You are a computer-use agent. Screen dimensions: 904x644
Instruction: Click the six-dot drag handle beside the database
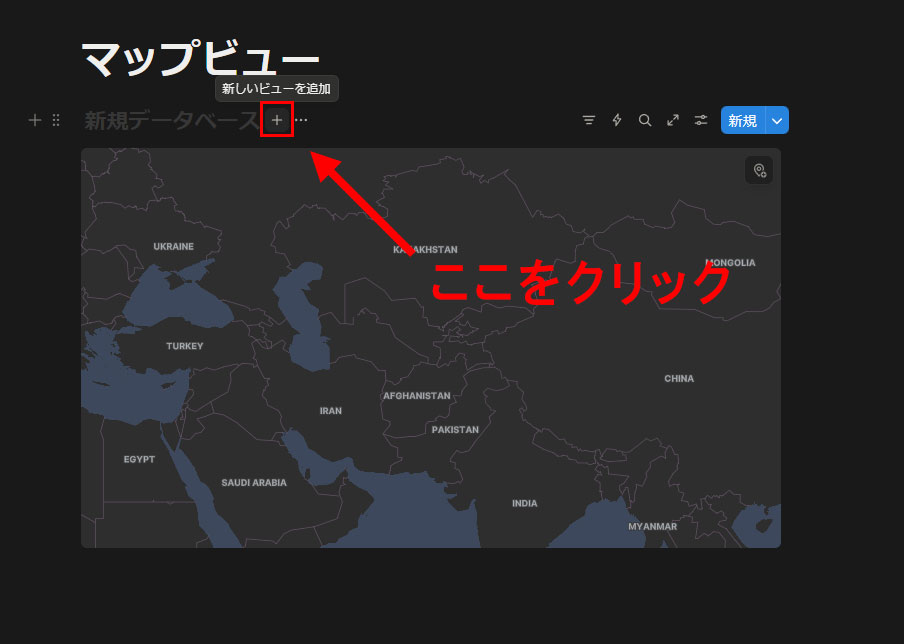56,121
